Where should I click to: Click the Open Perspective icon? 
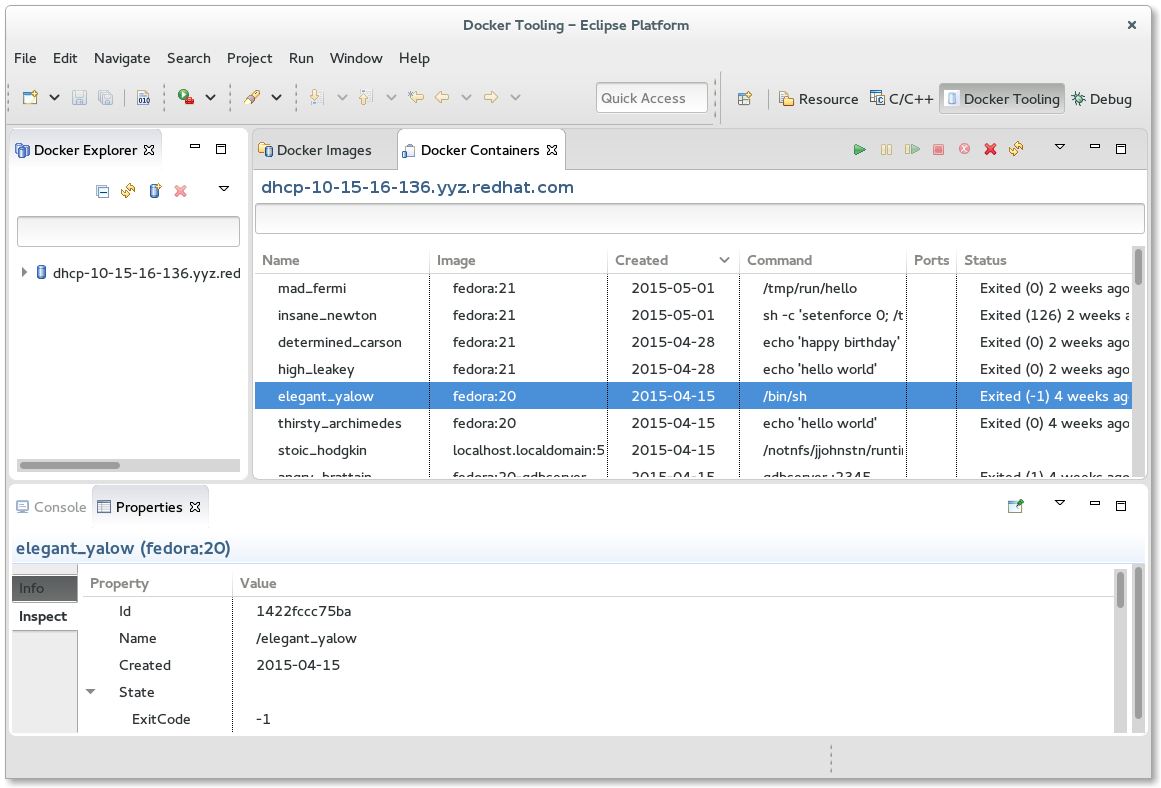[x=745, y=98]
